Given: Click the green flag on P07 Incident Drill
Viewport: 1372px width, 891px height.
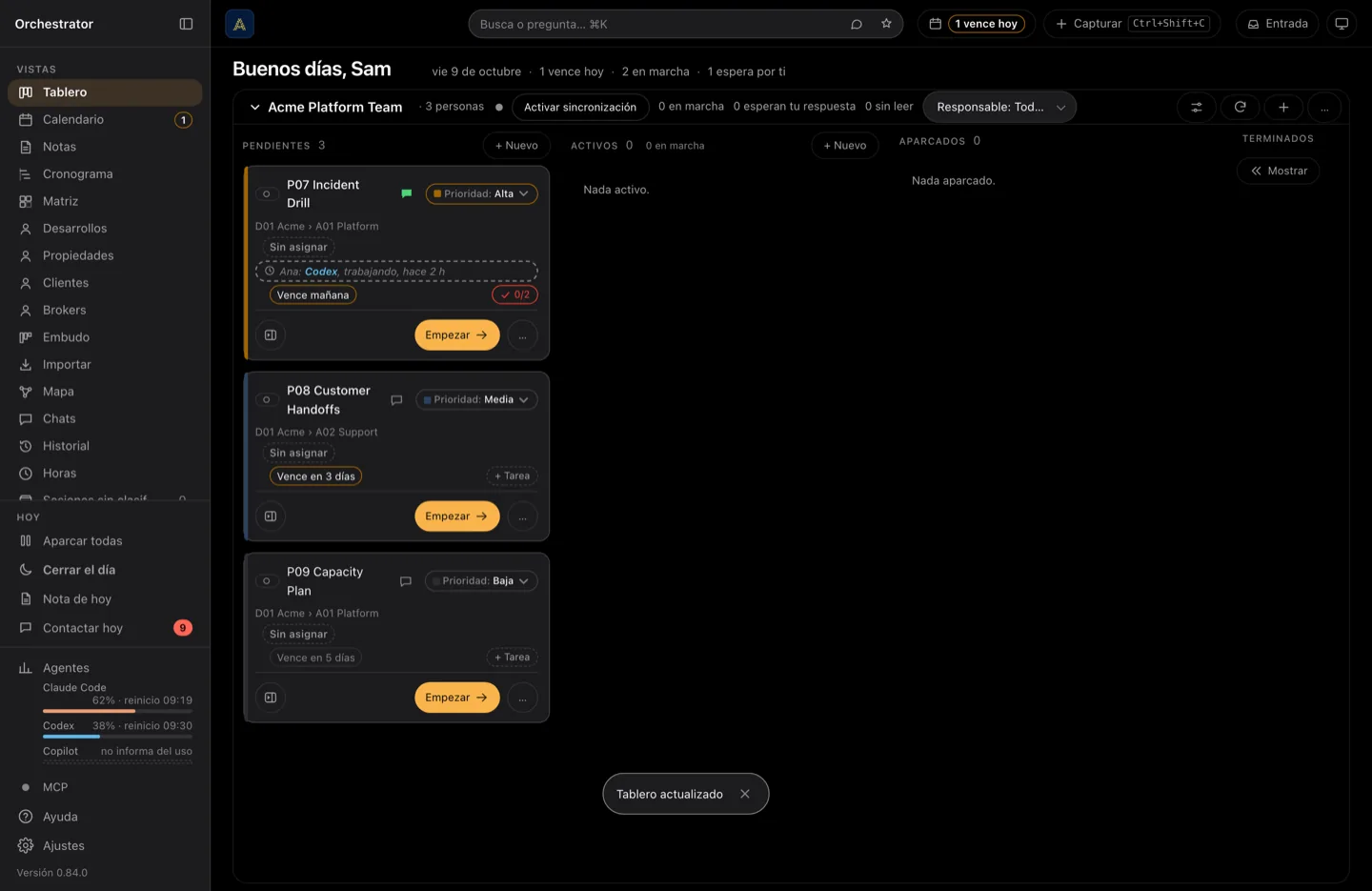Looking at the screenshot, I should [407, 193].
